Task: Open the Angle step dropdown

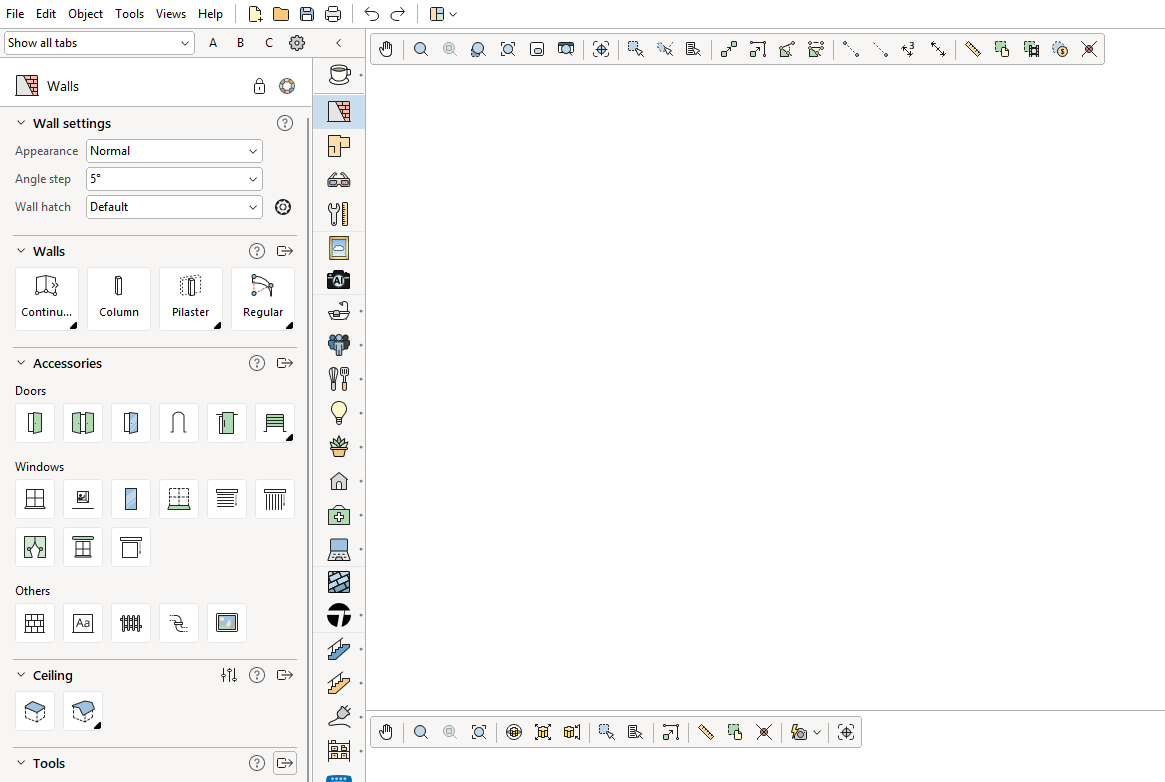Action: point(175,179)
